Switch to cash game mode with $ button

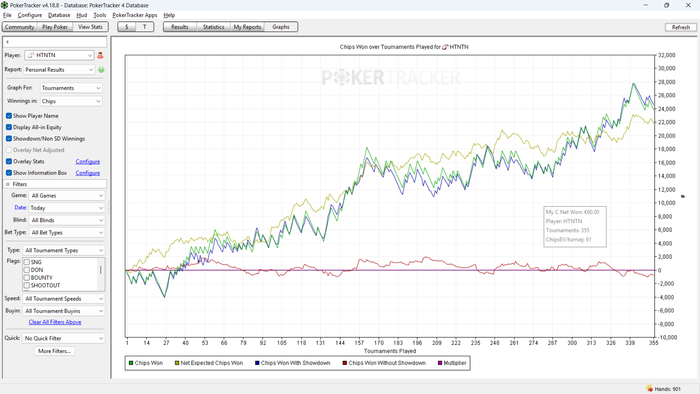(127, 27)
